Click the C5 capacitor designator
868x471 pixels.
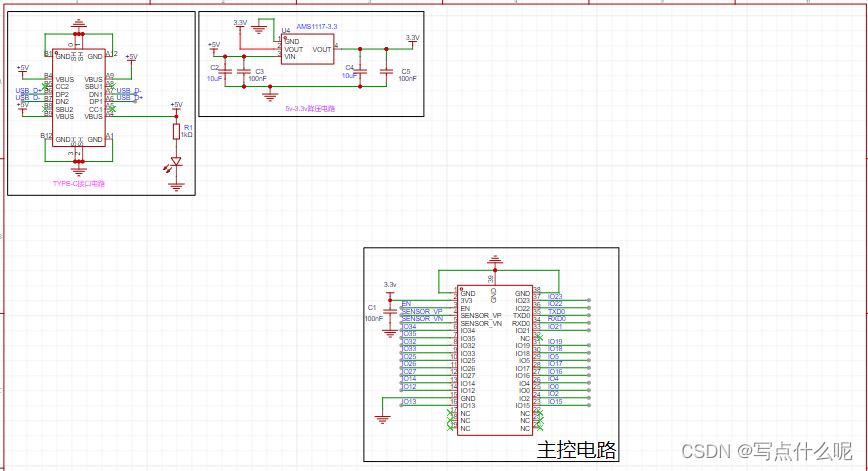(406, 71)
